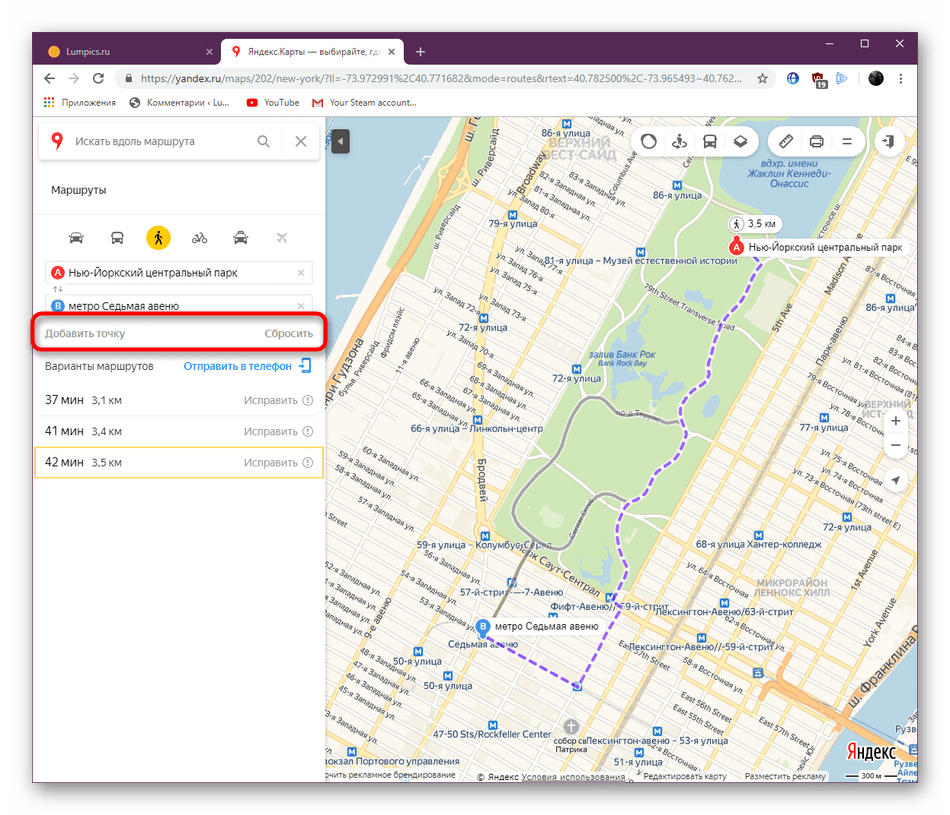
Task: Go forward in the browser
Action: 74,78
